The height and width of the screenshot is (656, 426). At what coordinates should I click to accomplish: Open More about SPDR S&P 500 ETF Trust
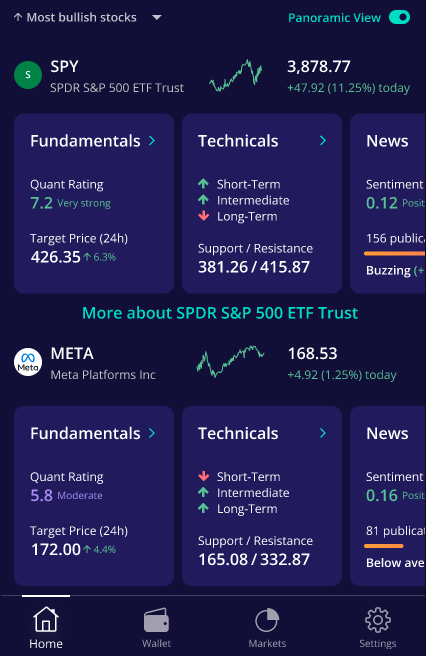coord(220,313)
